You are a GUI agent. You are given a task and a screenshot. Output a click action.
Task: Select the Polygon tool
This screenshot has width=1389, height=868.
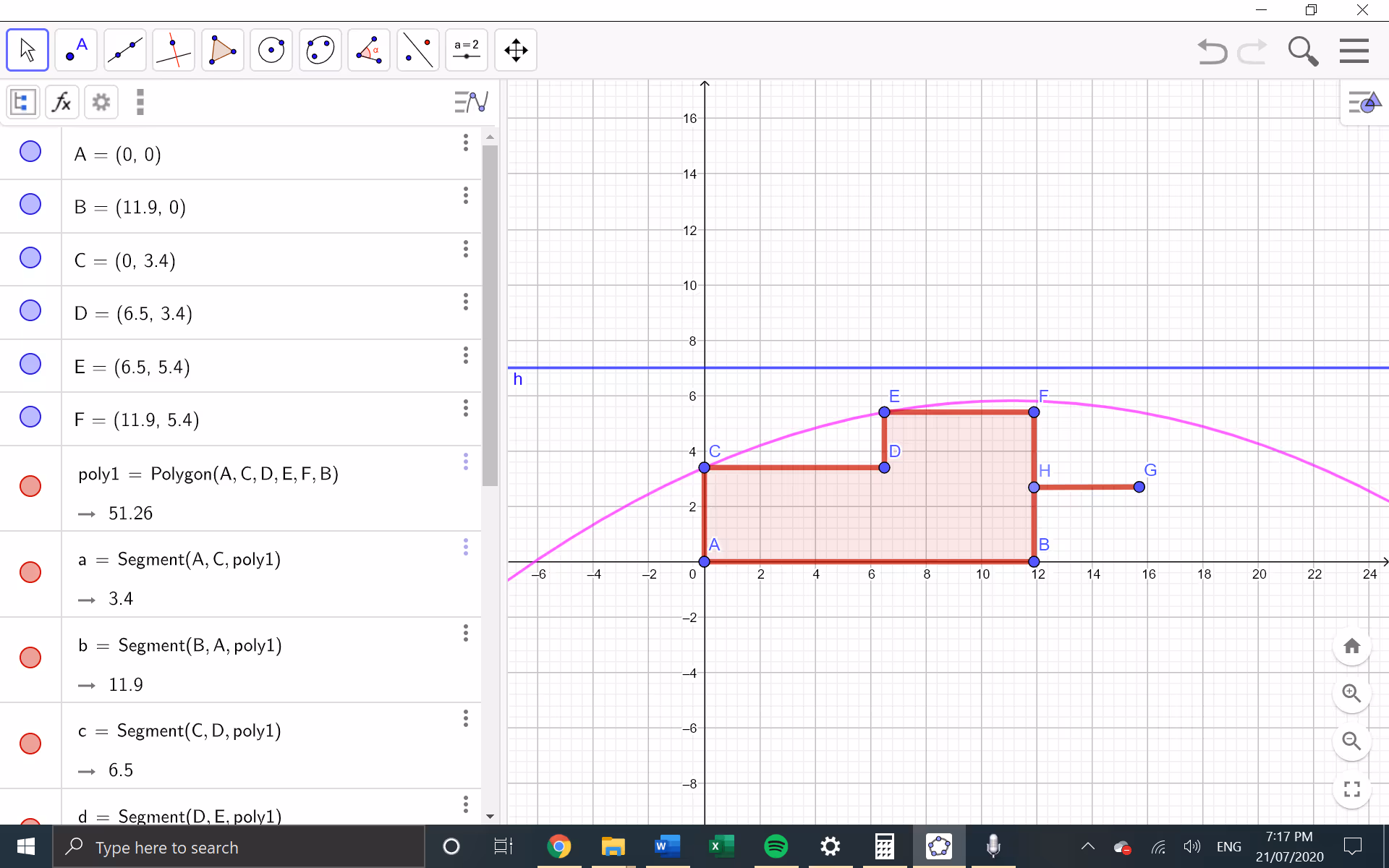point(223,50)
